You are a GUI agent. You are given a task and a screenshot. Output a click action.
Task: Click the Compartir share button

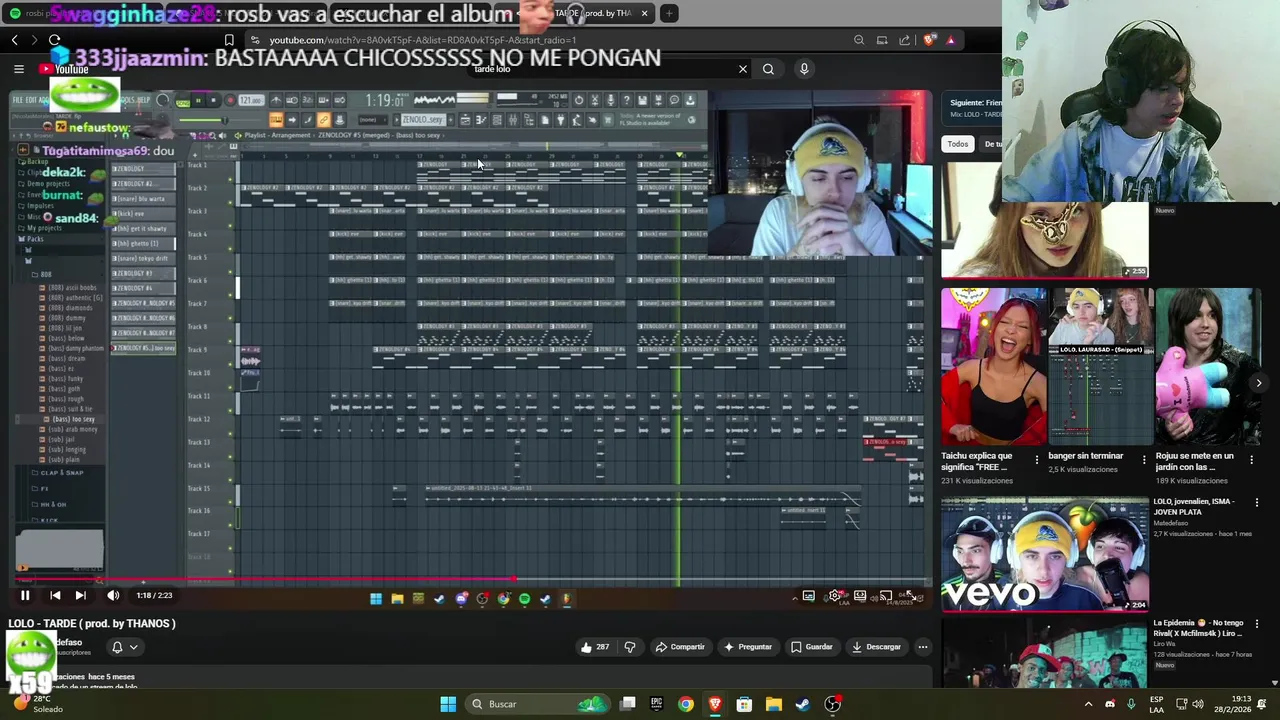pyautogui.click(x=680, y=647)
